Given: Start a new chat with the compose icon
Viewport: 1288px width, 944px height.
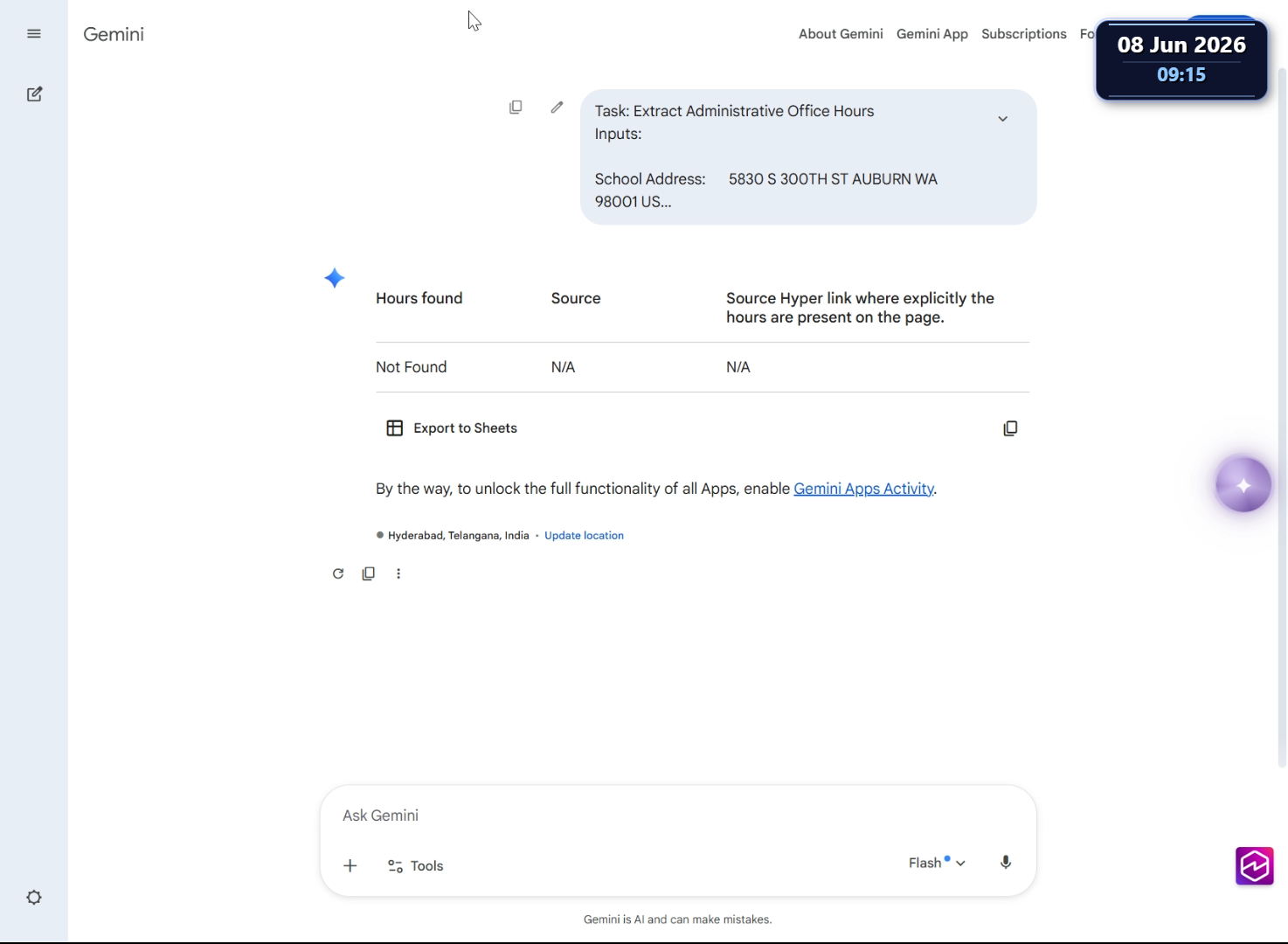Looking at the screenshot, I should (x=34, y=94).
